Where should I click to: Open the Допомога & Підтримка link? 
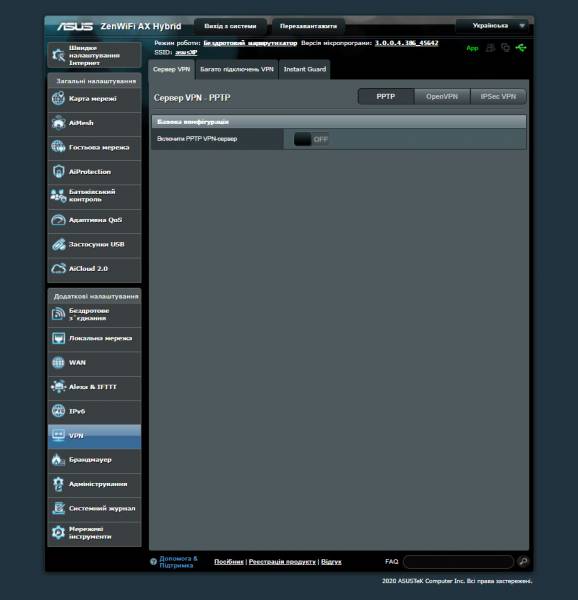[178, 562]
